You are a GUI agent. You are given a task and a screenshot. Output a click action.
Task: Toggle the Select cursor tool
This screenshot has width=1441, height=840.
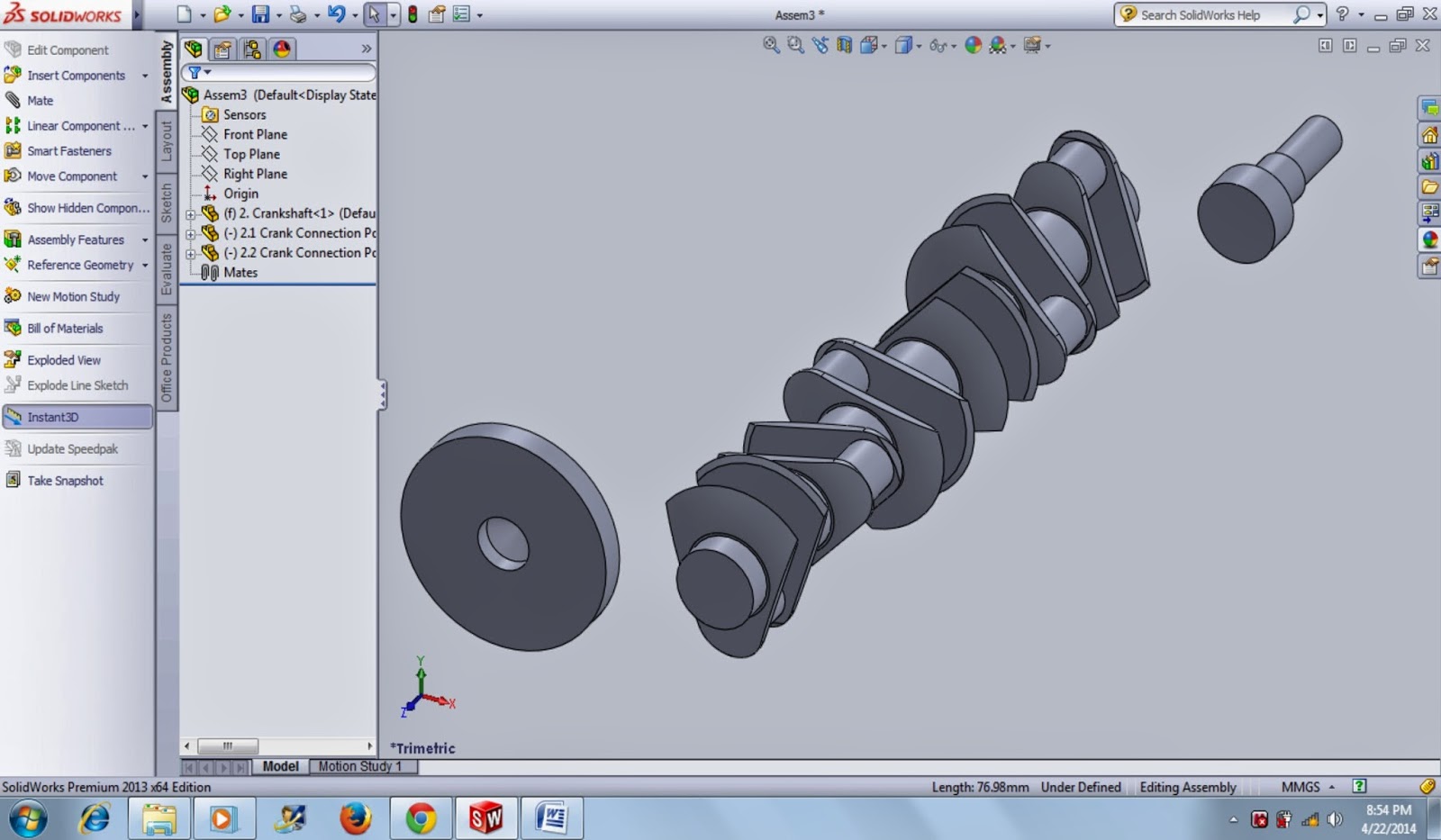[x=374, y=14]
